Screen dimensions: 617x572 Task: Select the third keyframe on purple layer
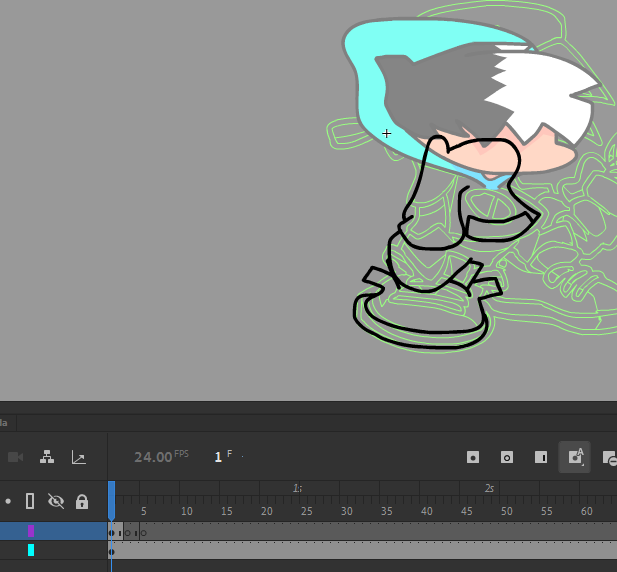point(144,533)
